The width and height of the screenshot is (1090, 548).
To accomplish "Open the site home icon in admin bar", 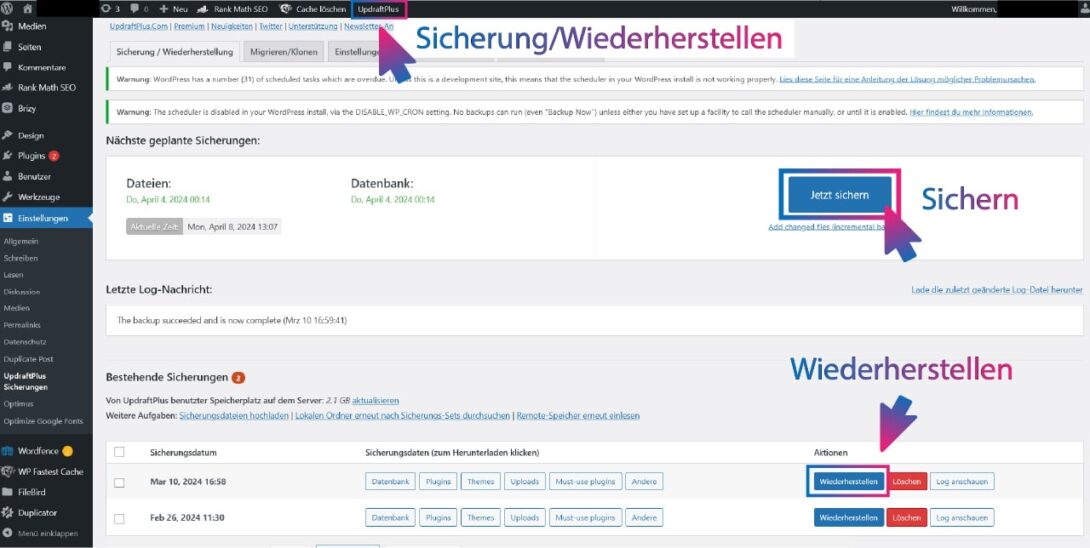I will click(28, 9).
